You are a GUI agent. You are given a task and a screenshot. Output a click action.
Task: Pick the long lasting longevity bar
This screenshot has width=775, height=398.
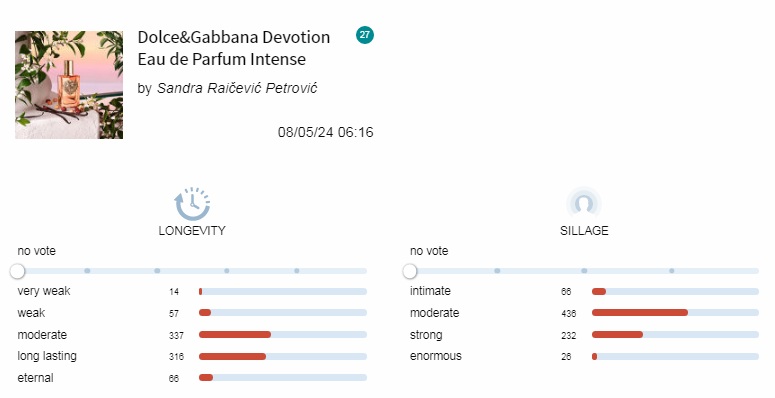[283, 356]
